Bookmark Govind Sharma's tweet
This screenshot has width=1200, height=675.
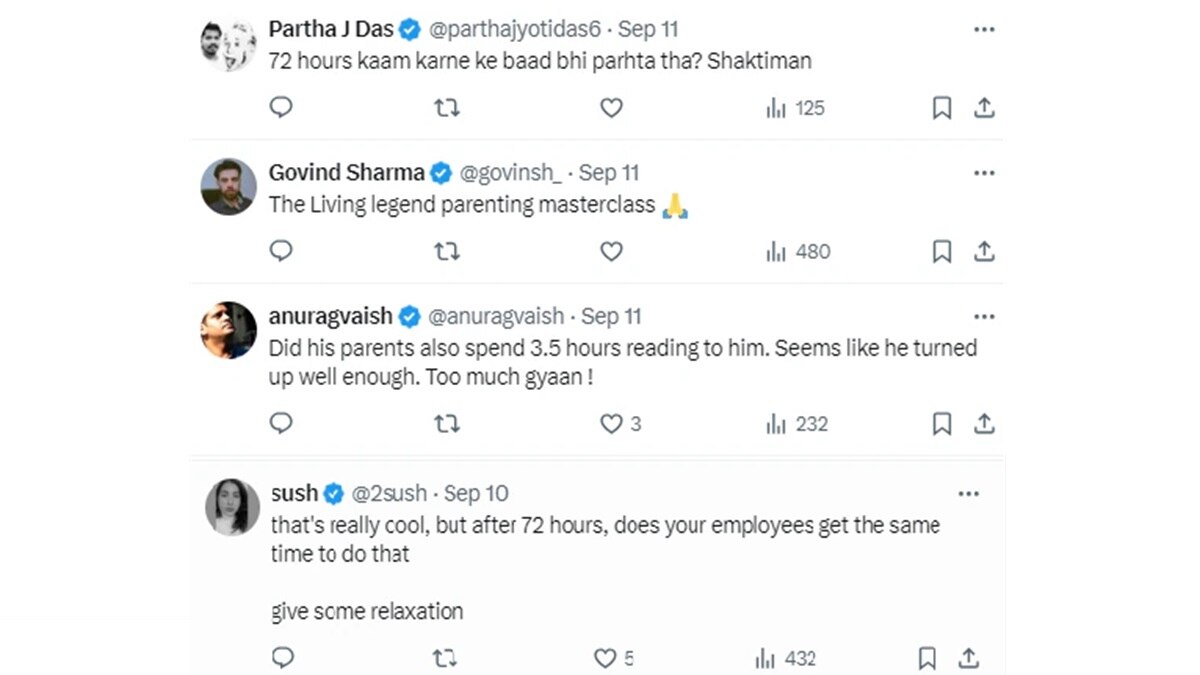click(x=941, y=252)
